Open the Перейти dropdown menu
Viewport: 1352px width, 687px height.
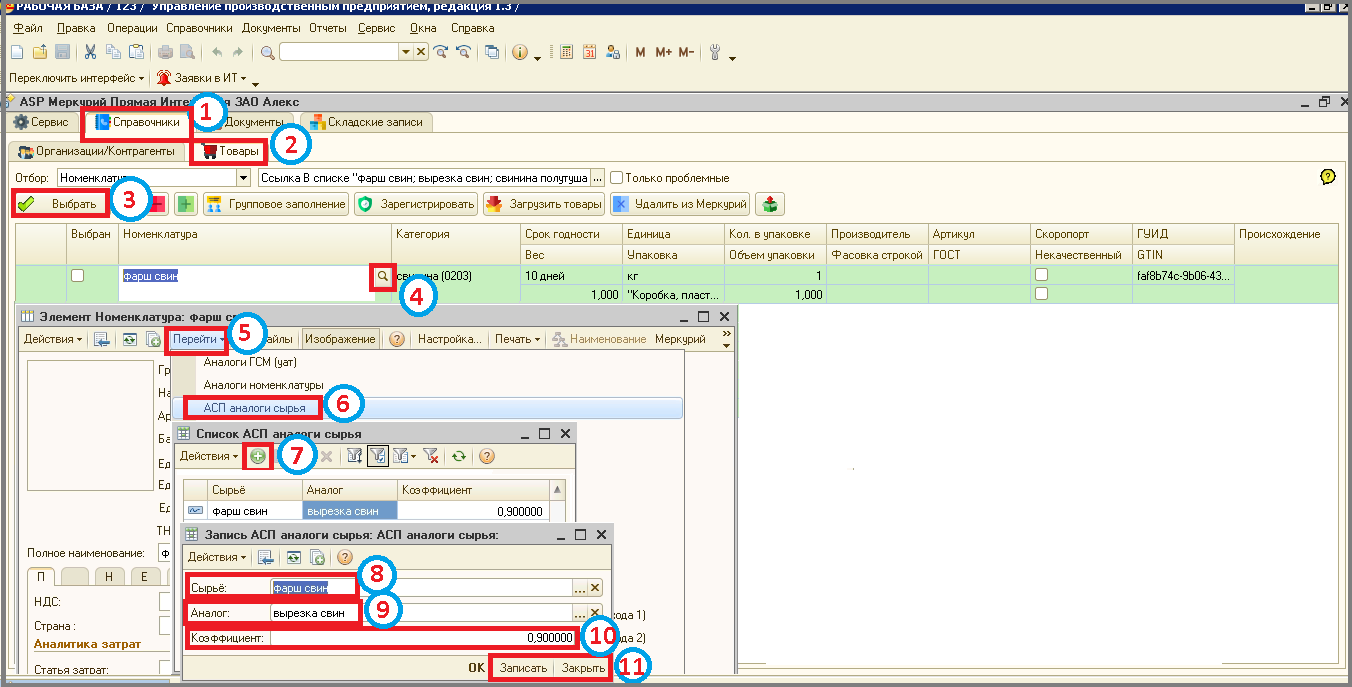click(x=196, y=339)
